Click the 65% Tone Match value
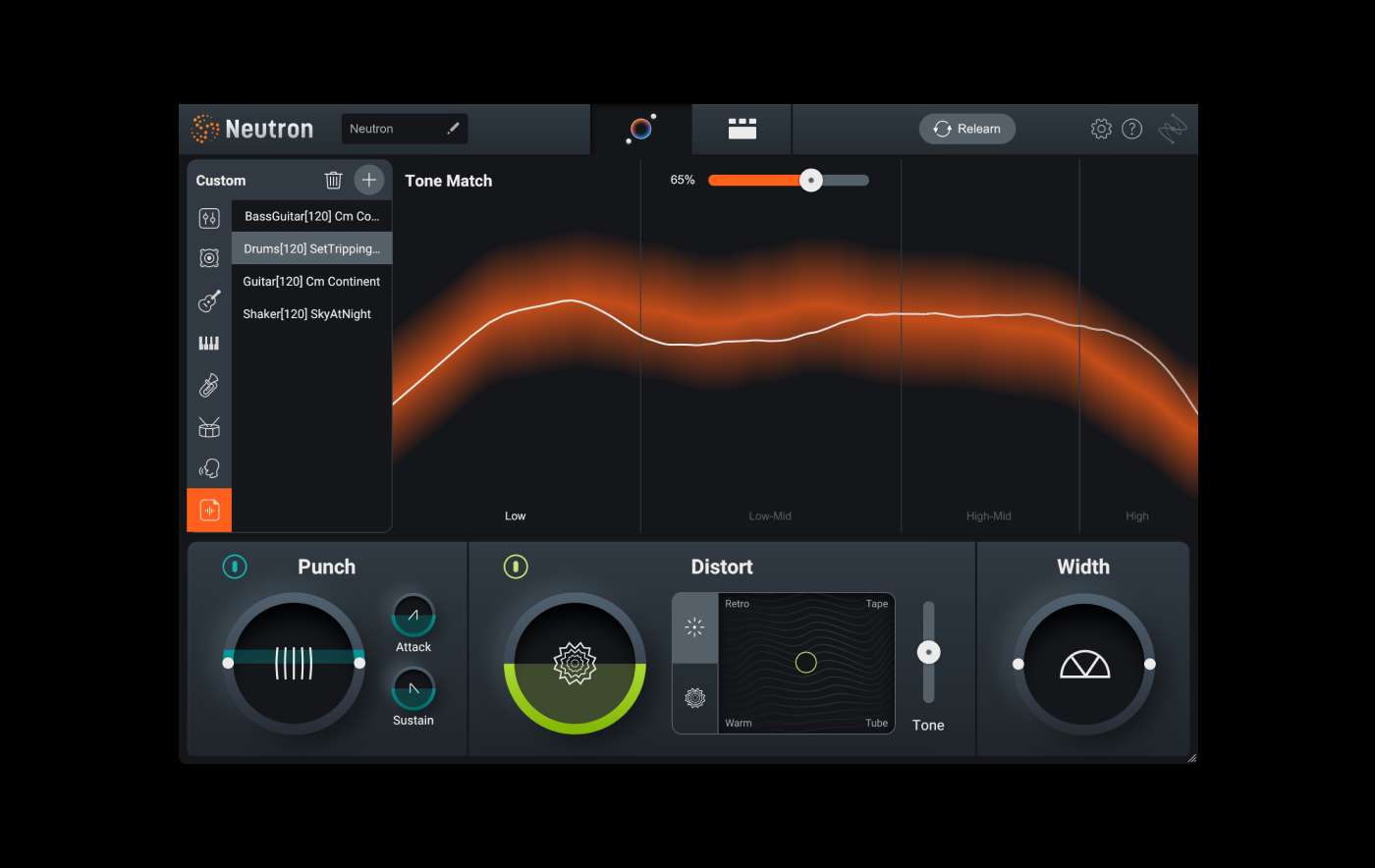This screenshot has height=868, width=1375. [x=683, y=180]
